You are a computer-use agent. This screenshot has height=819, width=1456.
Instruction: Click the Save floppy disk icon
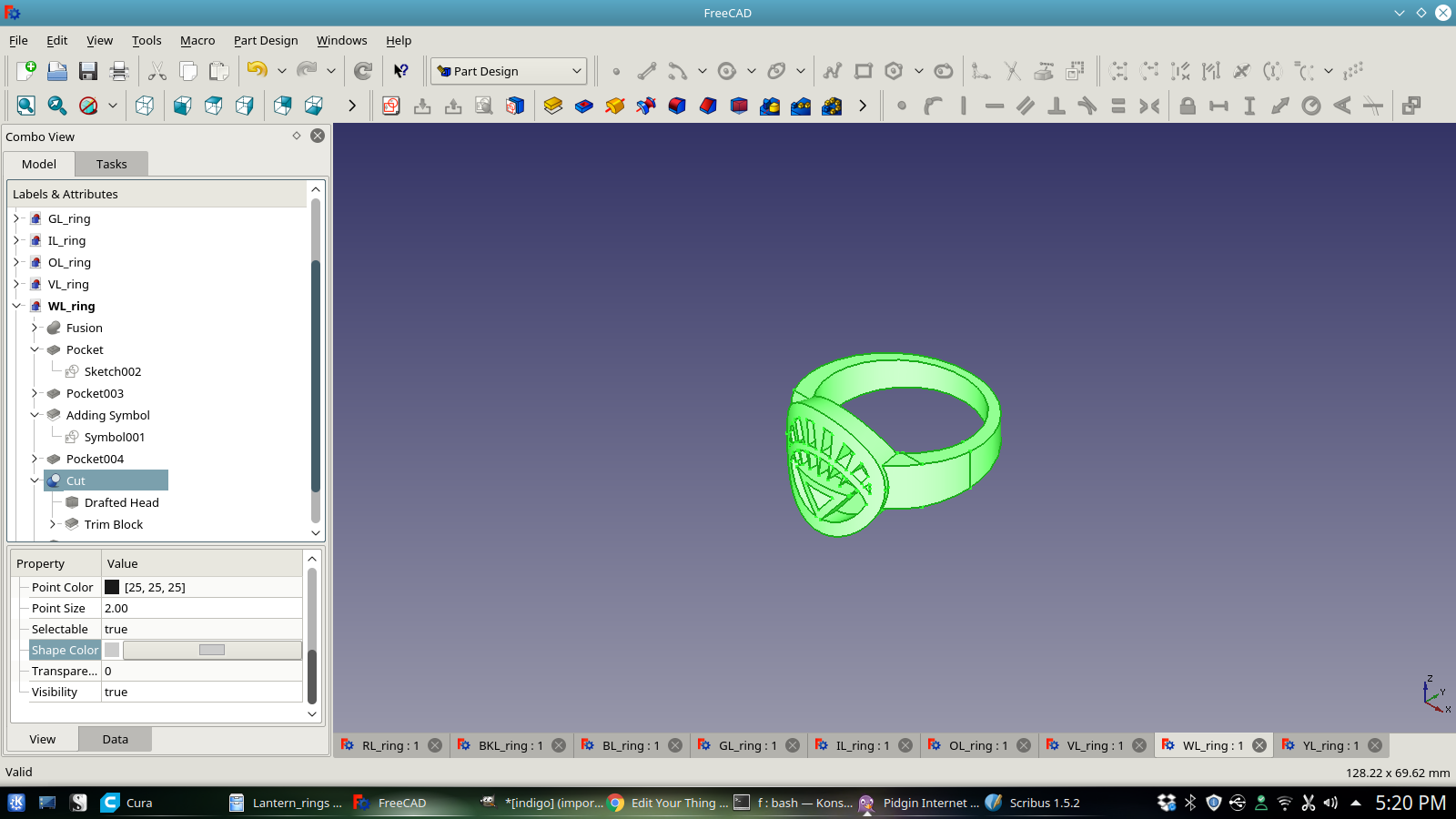[x=88, y=71]
